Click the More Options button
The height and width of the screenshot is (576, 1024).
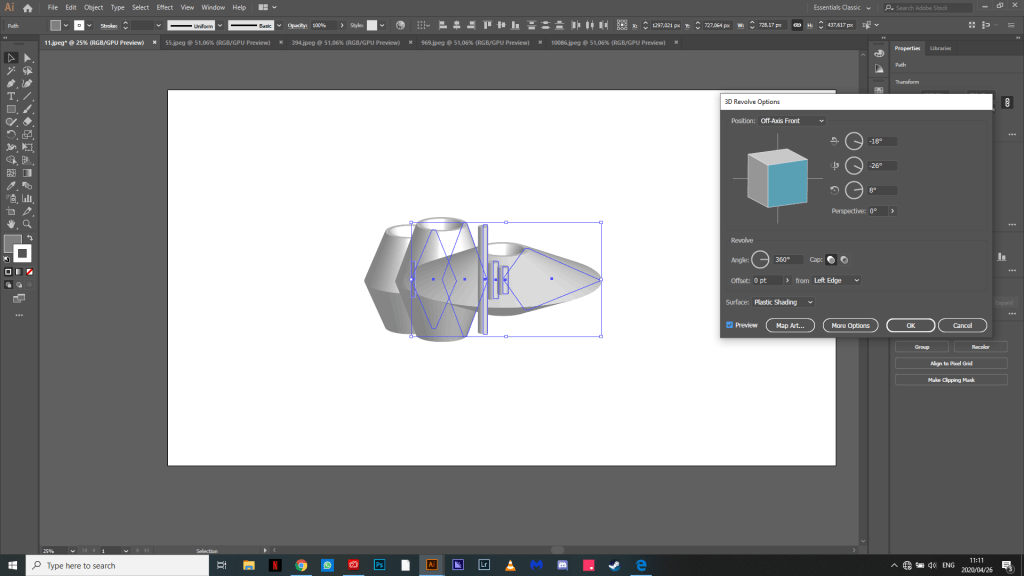850,325
